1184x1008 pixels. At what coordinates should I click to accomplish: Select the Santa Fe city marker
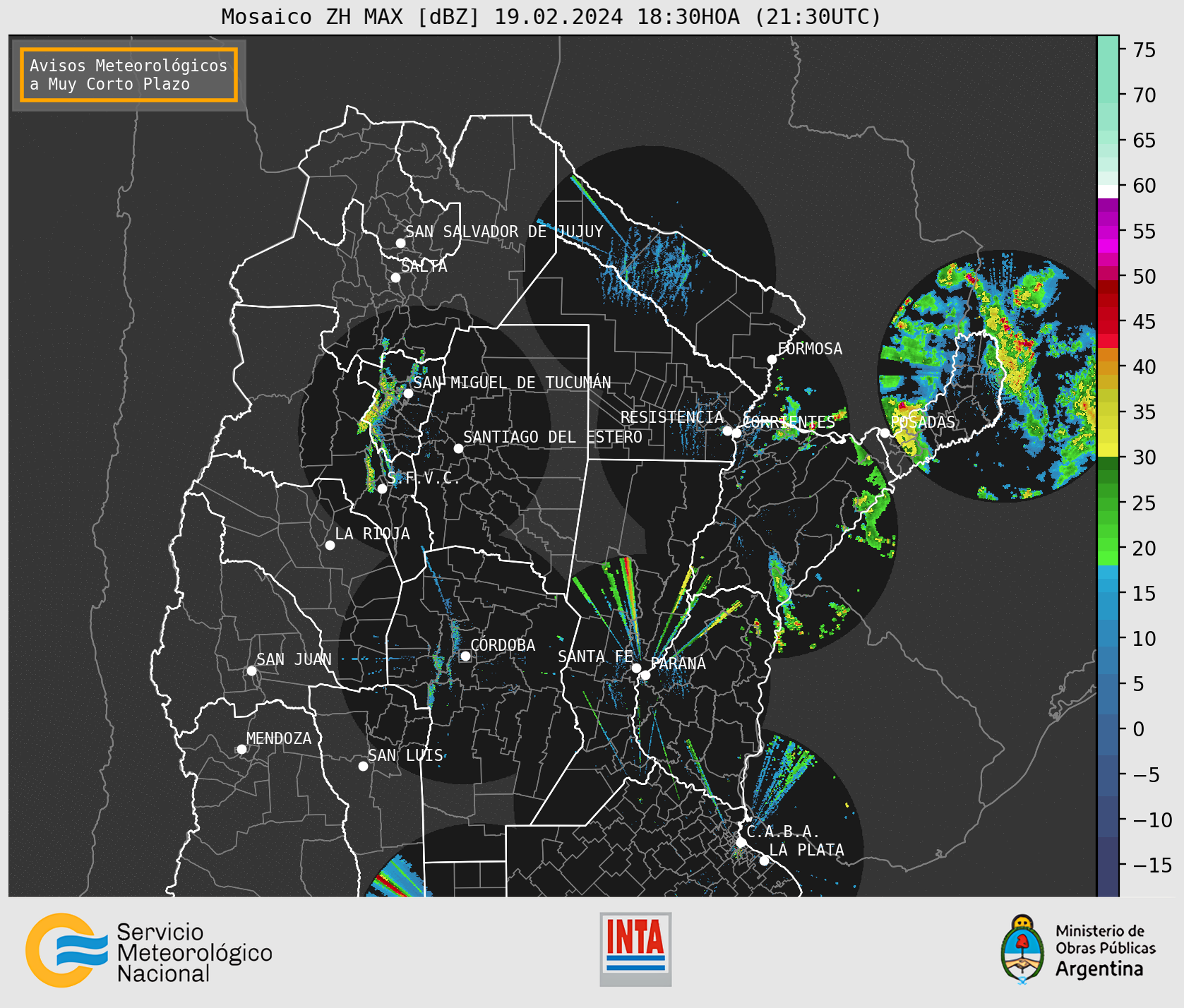636,668
